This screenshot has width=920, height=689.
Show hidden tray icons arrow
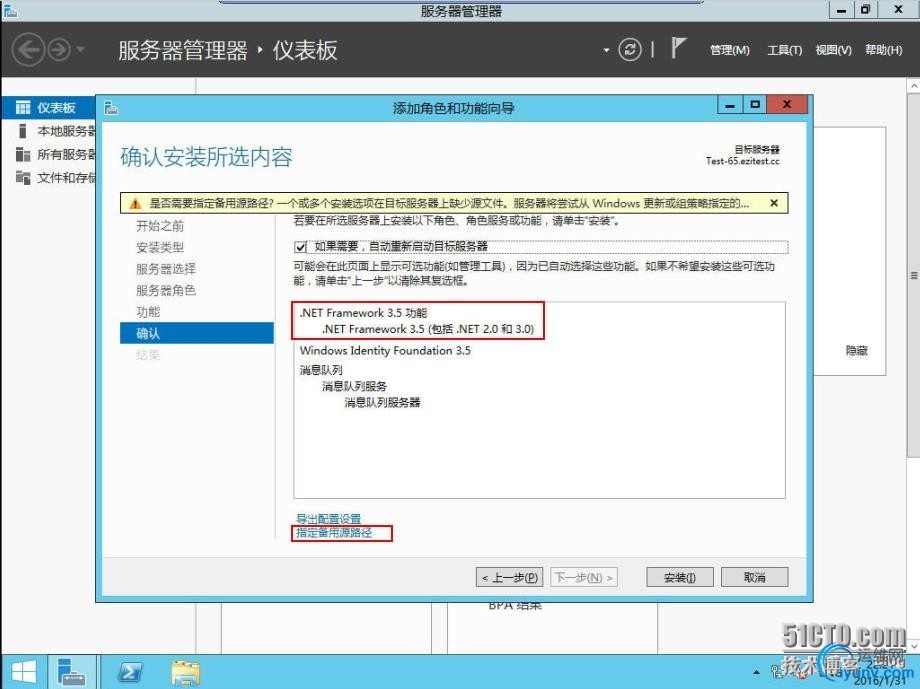[757, 673]
